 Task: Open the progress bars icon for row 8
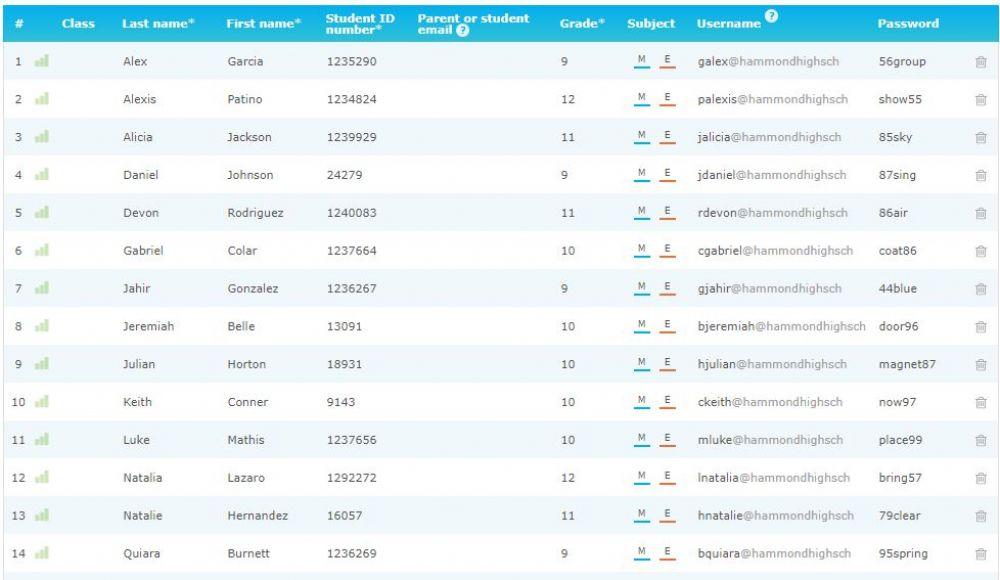[x=41, y=327]
